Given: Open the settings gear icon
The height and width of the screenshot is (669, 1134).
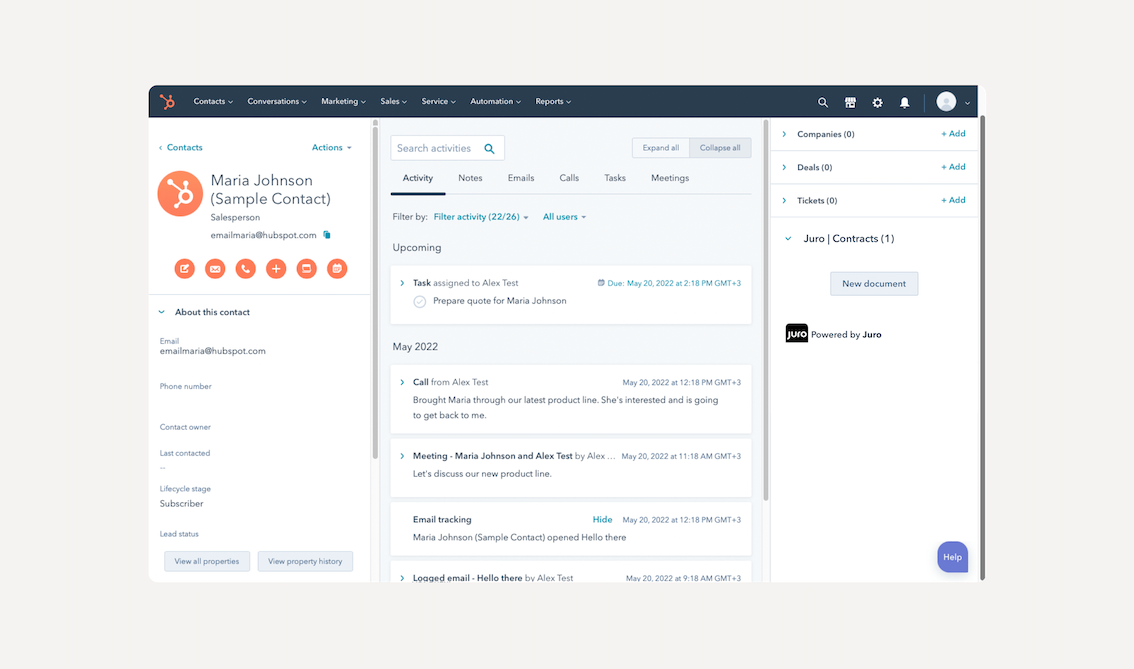Looking at the screenshot, I should 877,101.
